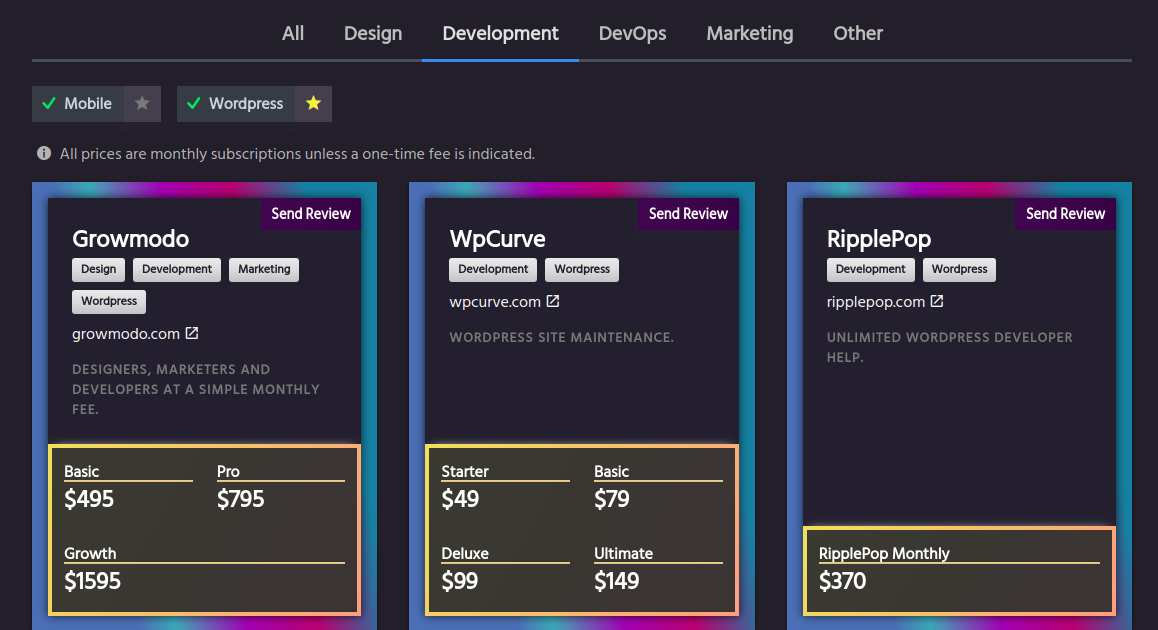Visit the growmodo.com link
Screen dimensions: 1158x630
(x=126, y=334)
